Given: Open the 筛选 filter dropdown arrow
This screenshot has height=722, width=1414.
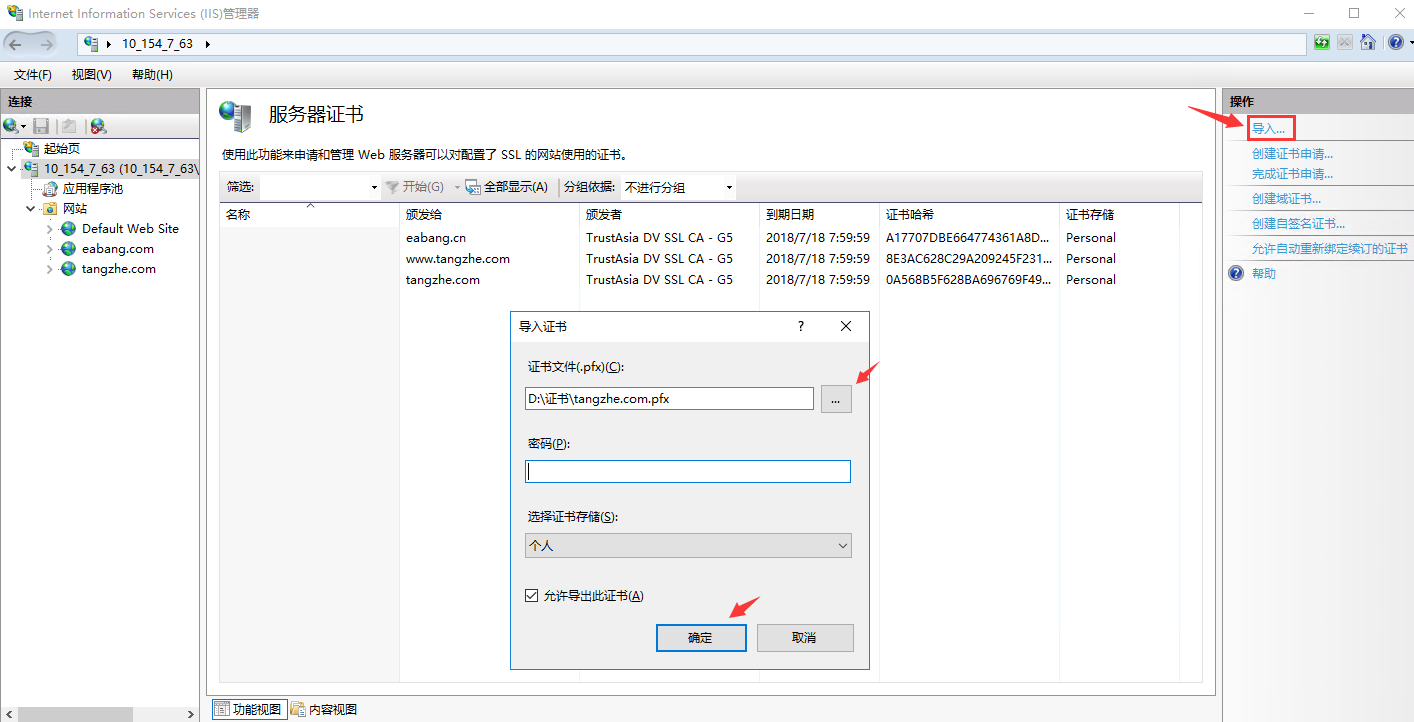Looking at the screenshot, I should click(374, 187).
